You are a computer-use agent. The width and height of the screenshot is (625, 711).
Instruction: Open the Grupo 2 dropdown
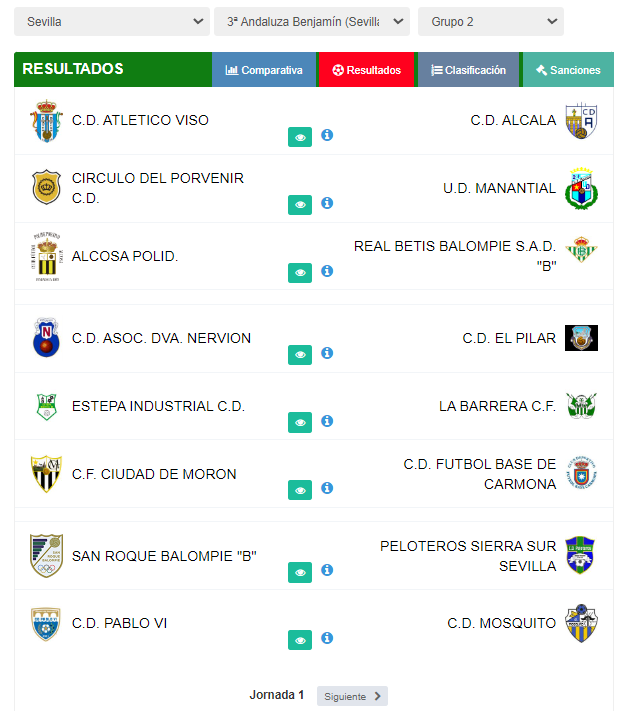click(x=490, y=21)
